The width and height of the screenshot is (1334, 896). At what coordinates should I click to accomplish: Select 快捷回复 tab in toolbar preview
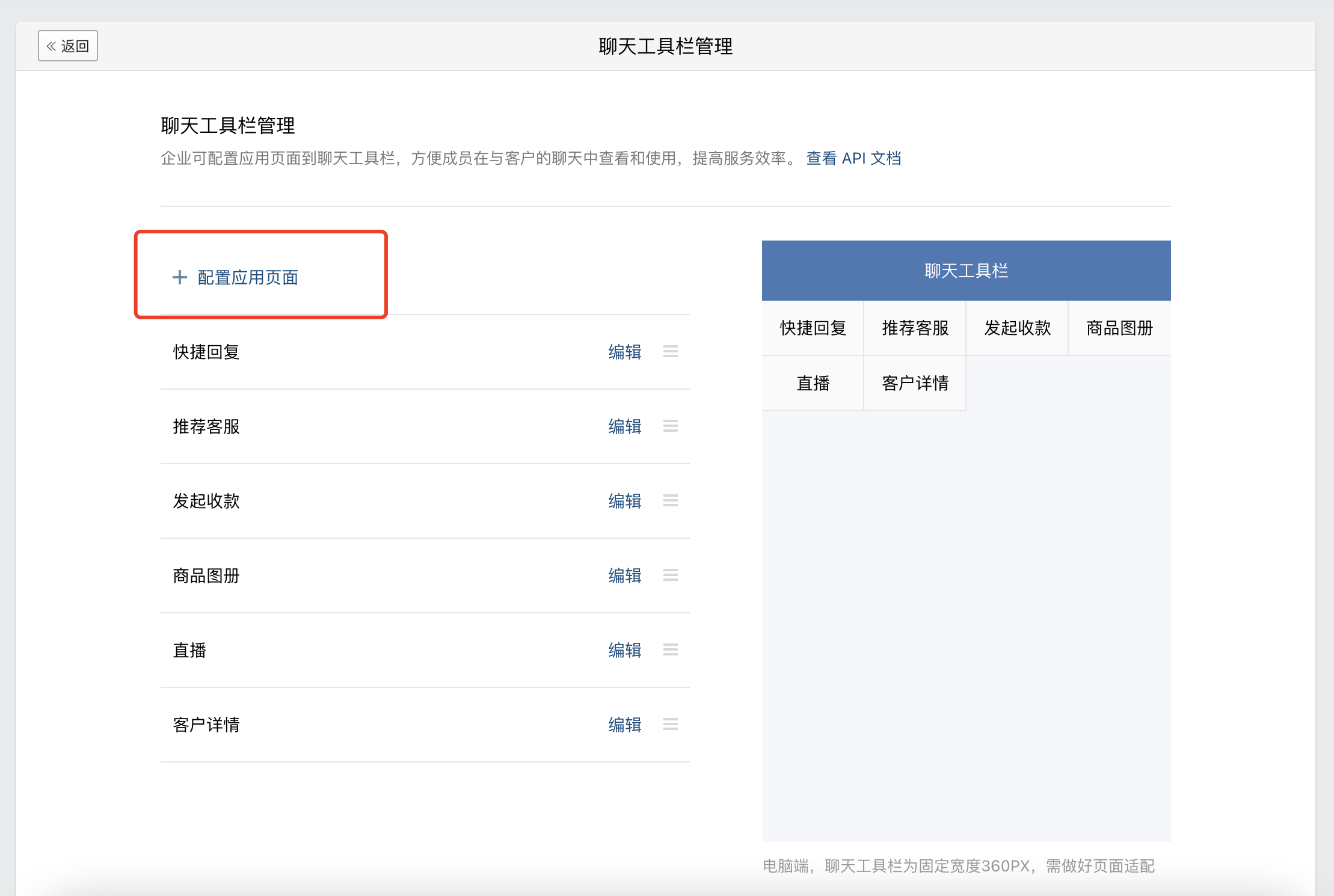click(813, 328)
